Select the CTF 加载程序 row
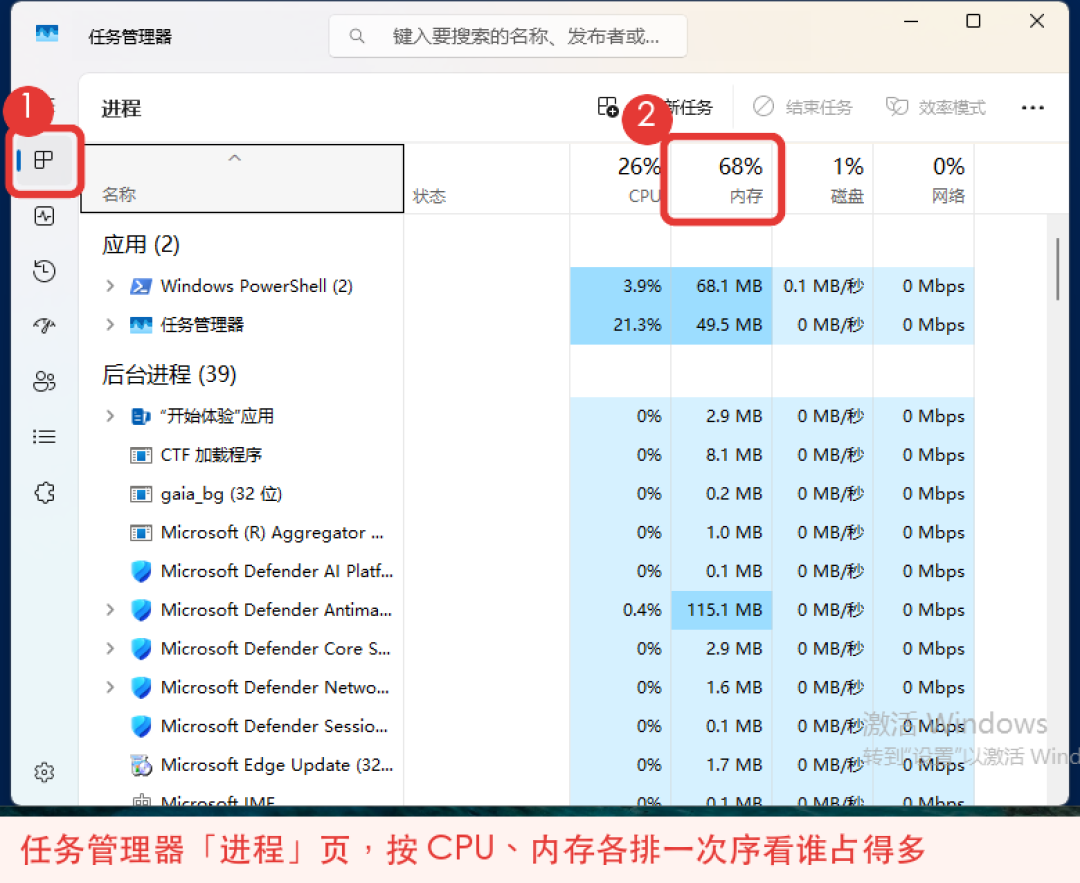The height and width of the screenshot is (883, 1080). (x=528, y=455)
